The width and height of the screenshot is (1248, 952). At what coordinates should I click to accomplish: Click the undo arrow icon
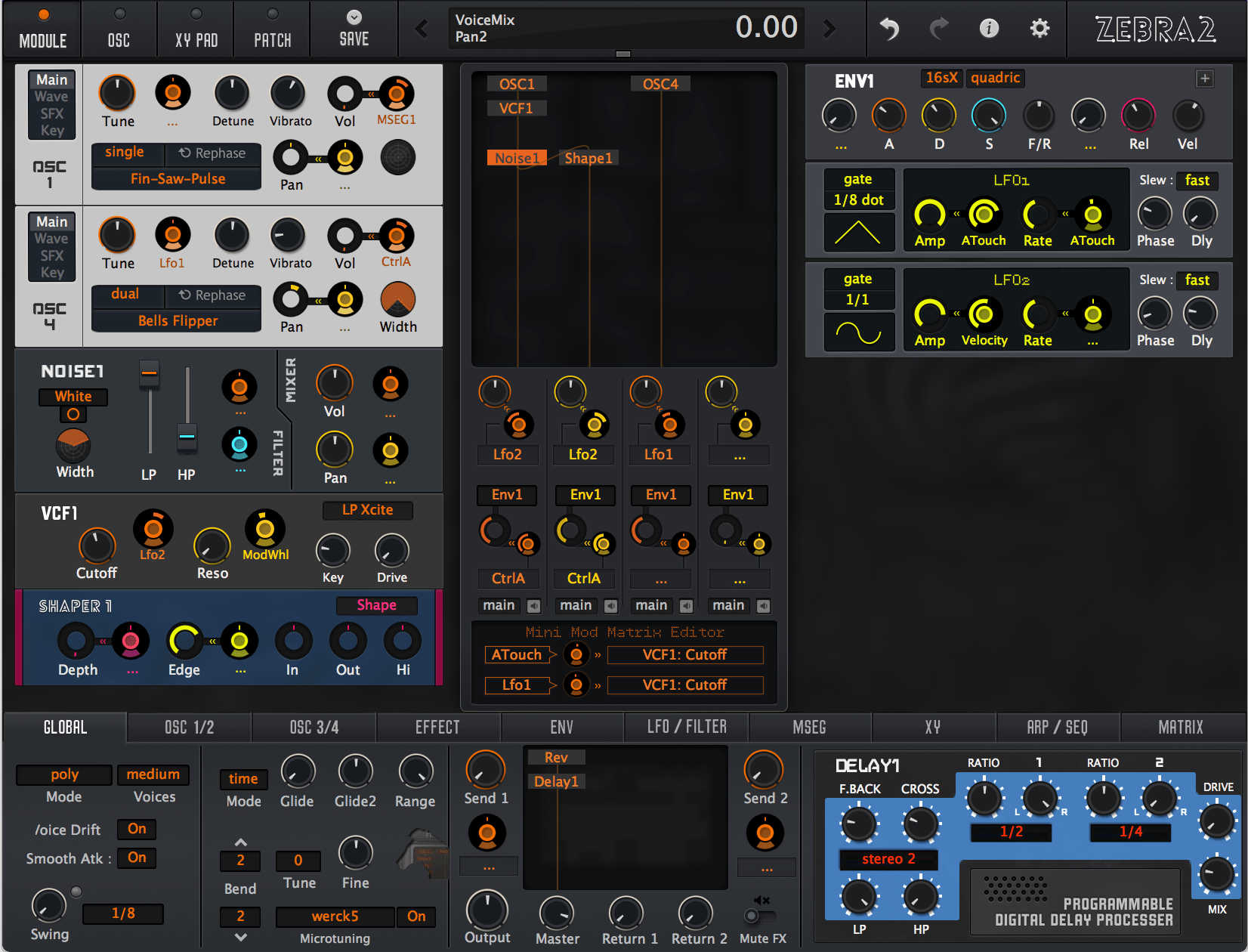889,29
